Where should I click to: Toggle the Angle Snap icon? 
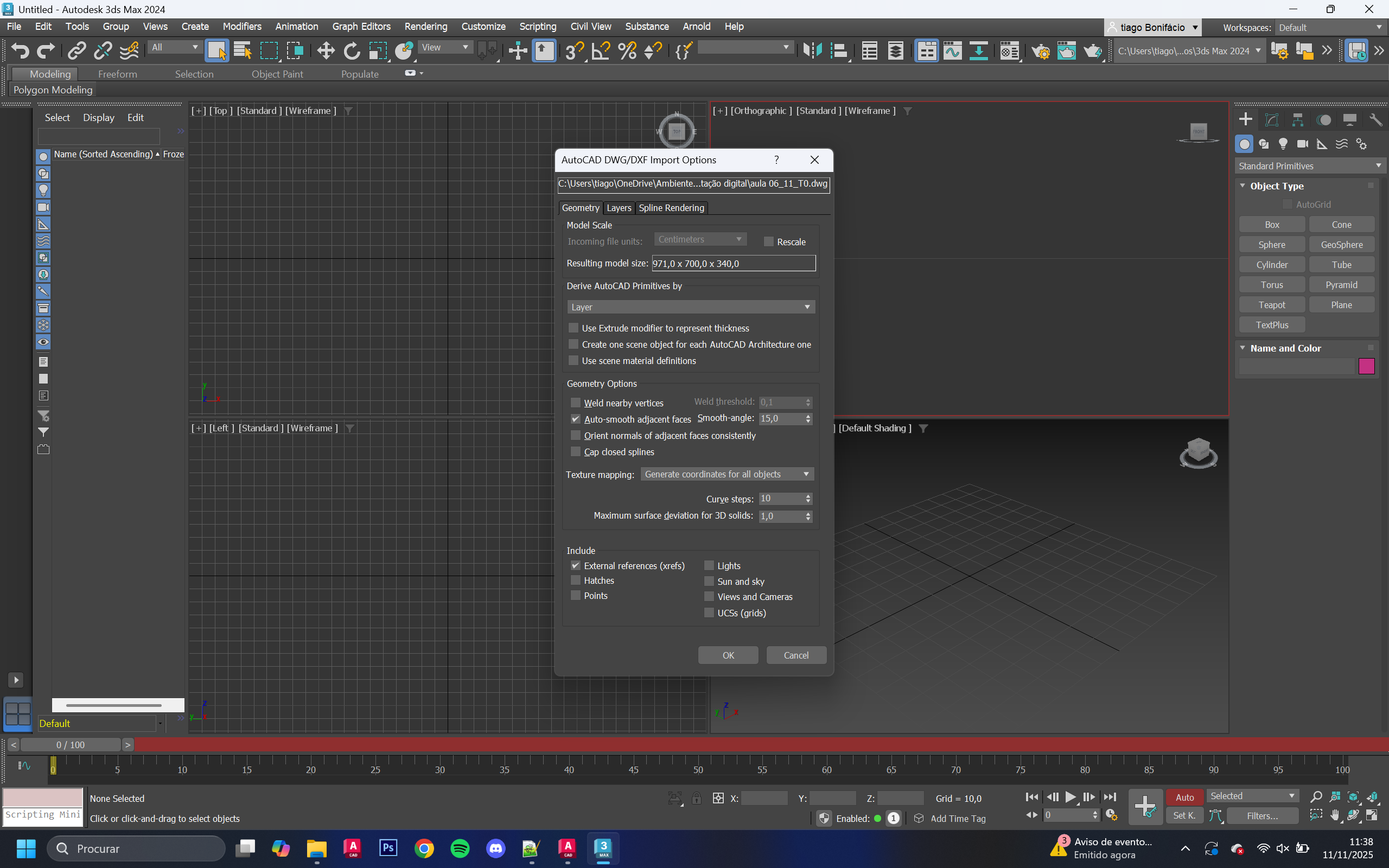(601, 51)
